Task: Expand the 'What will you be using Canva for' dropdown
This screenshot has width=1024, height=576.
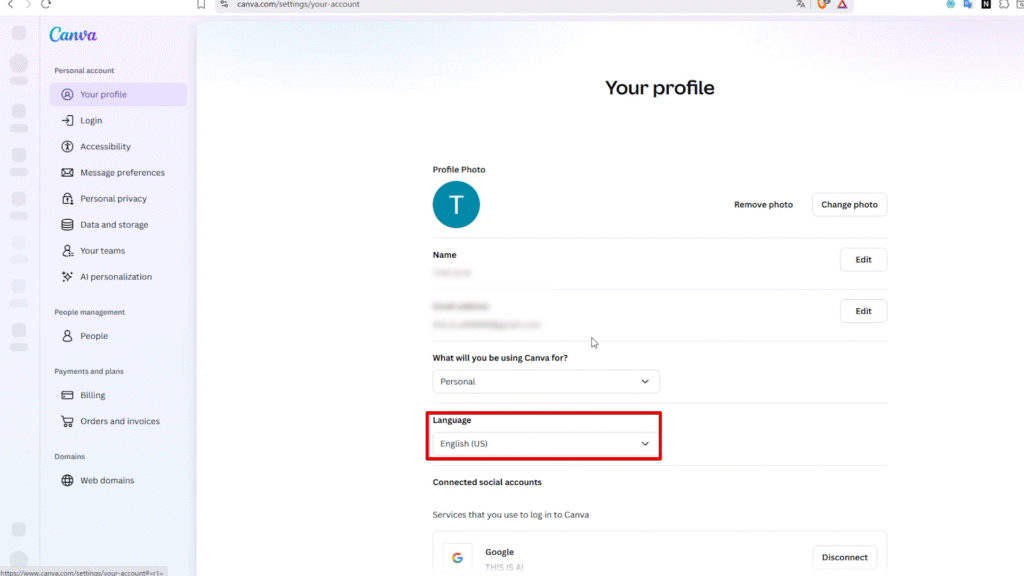Action: tap(545, 381)
